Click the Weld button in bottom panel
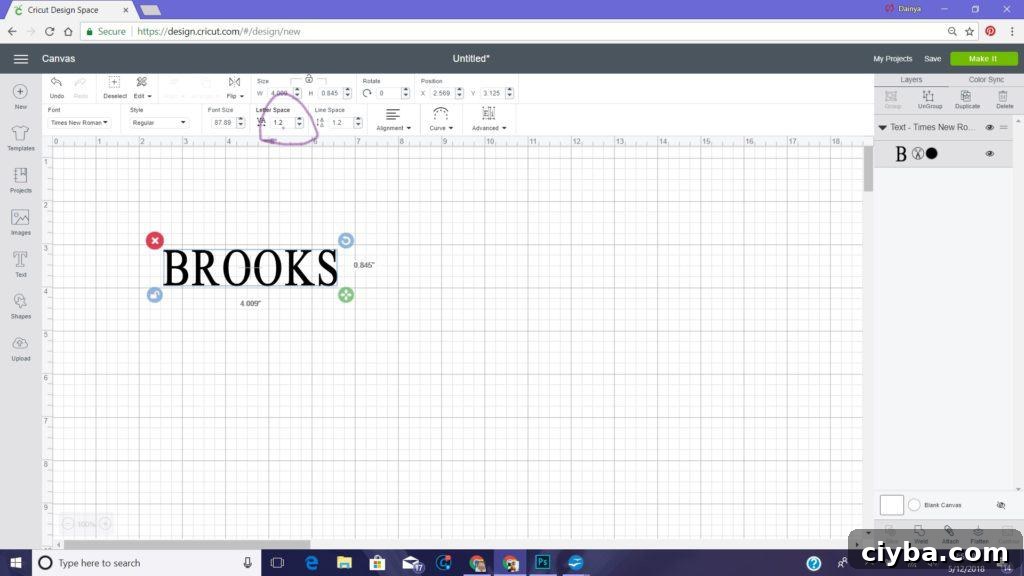This screenshot has width=1024, height=576. [x=920, y=534]
